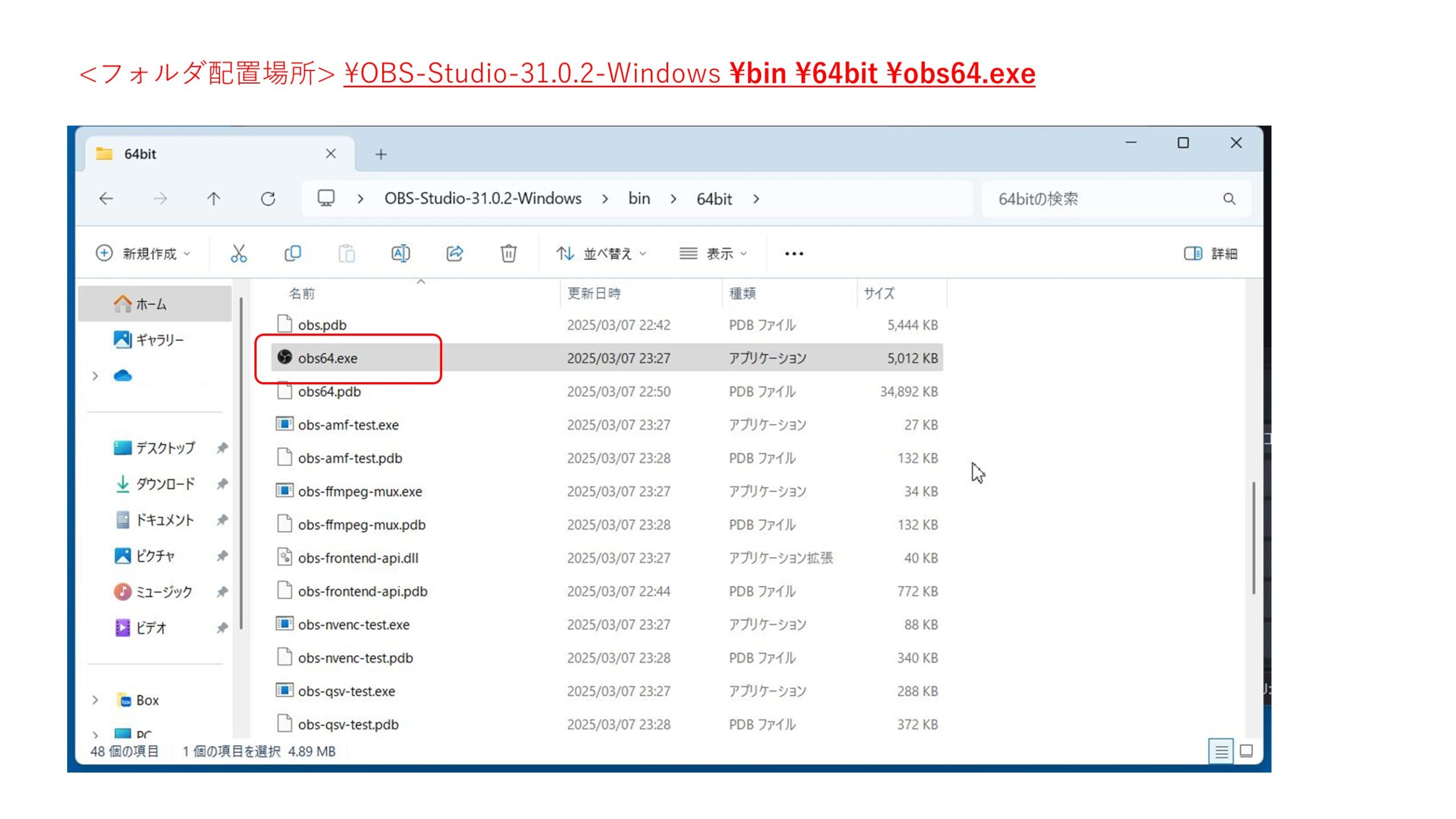
Task: Click the search magnifier icon
Action: click(1229, 198)
